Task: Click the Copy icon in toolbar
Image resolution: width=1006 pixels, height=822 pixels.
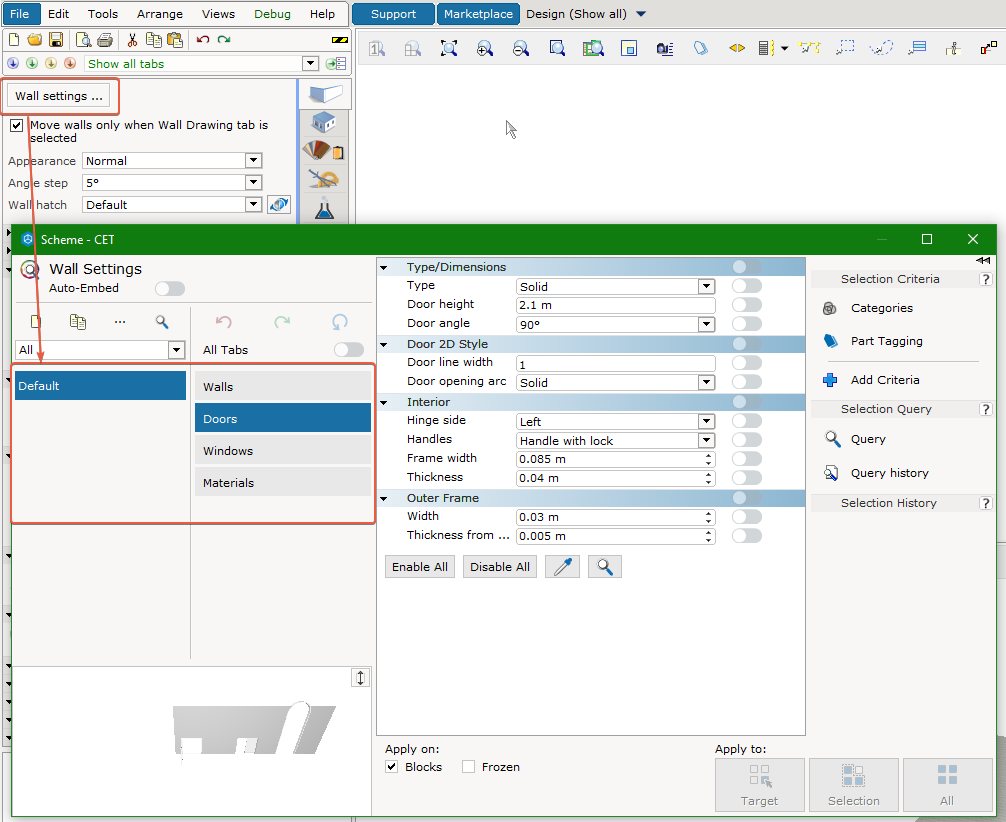Action: coord(153,40)
